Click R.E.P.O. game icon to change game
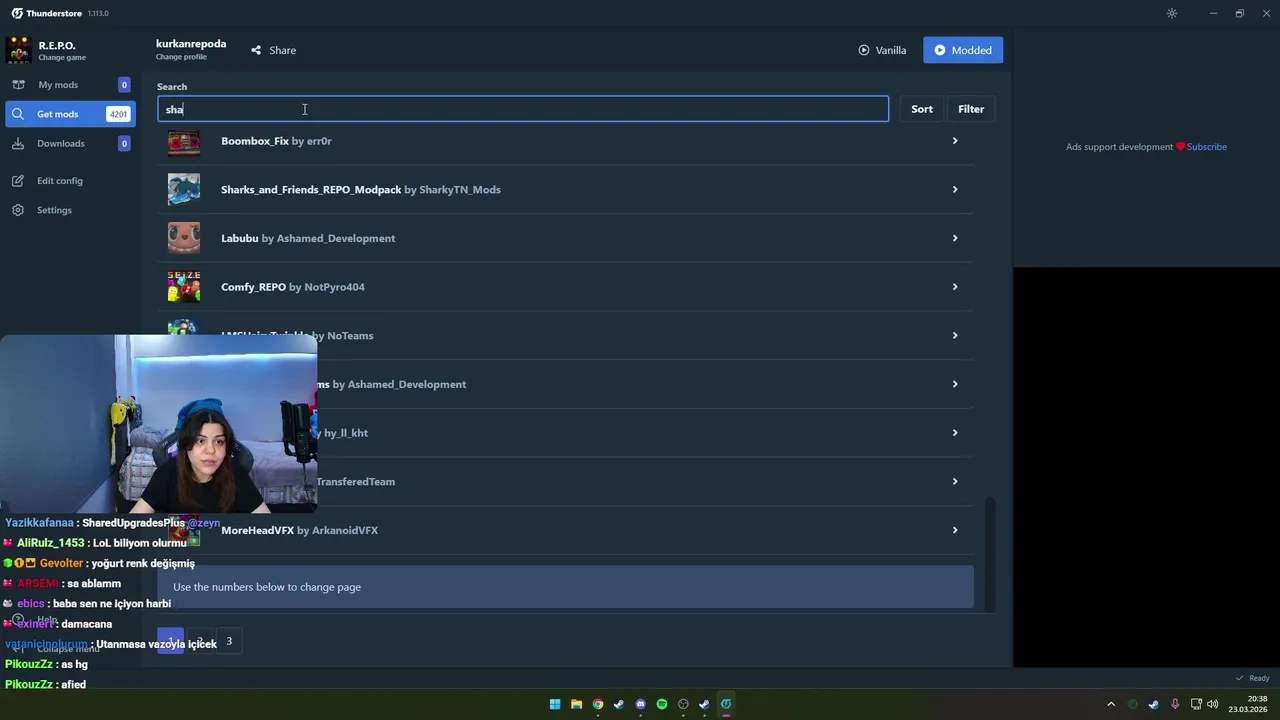Image resolution: width=1280 pixels, height=720 pixels. [18, 50]
